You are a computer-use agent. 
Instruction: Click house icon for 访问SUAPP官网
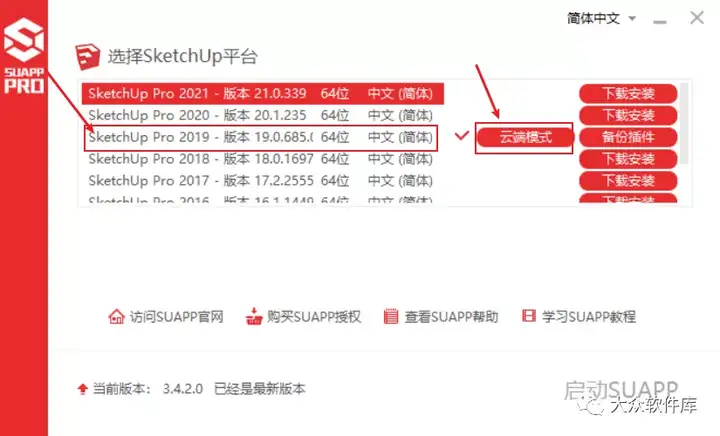116,316
